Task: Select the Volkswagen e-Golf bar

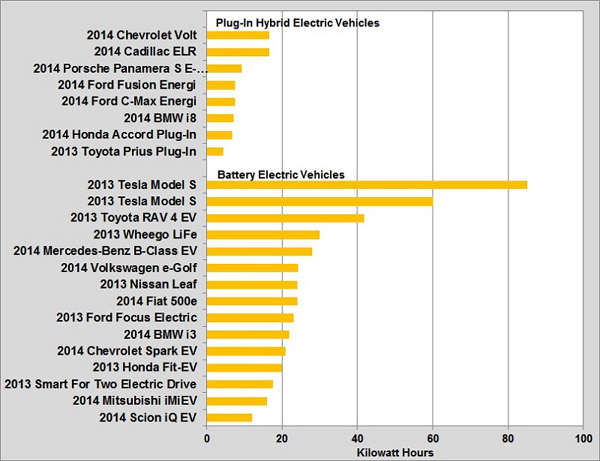Action: (x=253, y=268)
